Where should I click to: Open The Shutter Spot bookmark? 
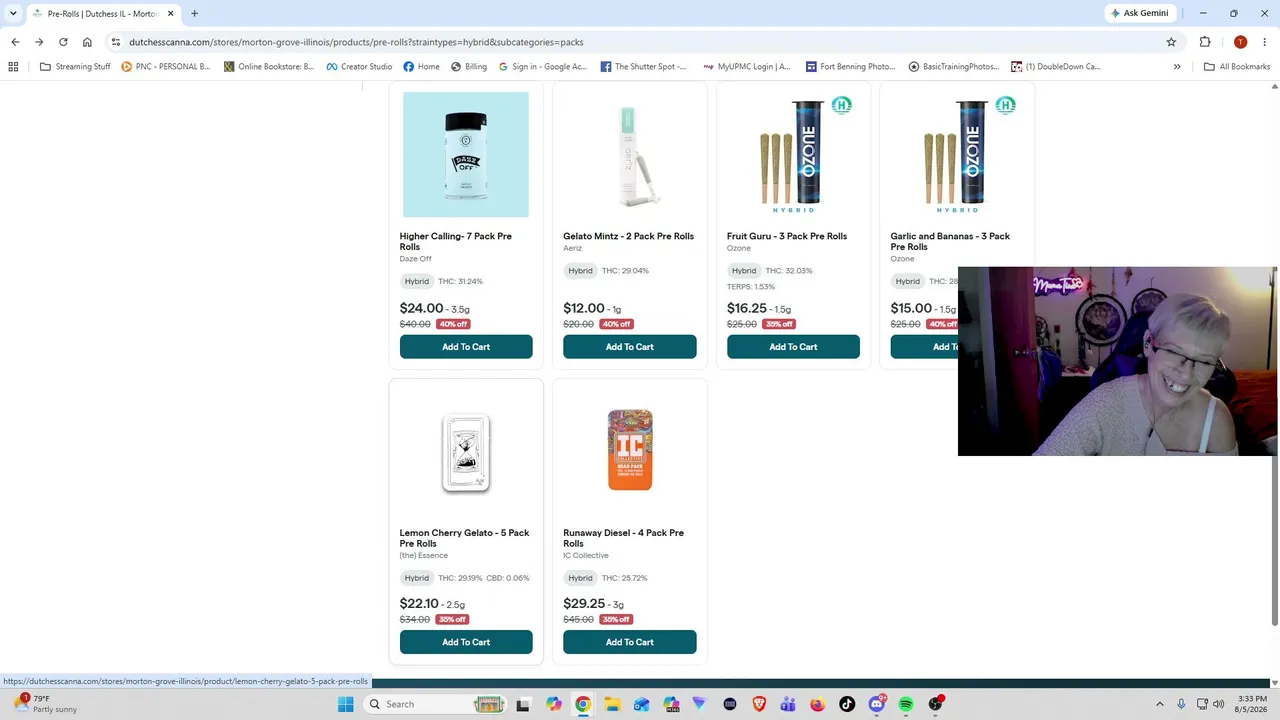[643, 67]
